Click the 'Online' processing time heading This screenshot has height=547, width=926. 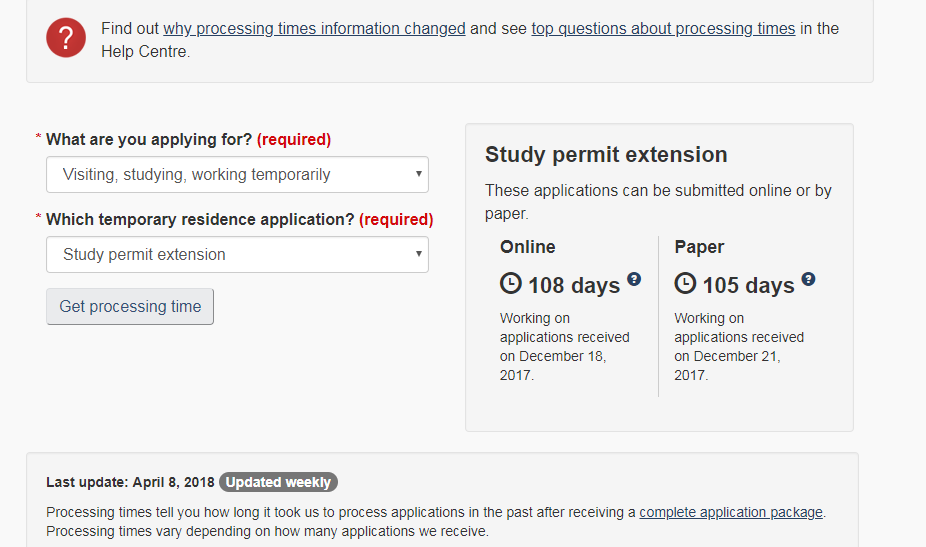[x=527, y=247]
